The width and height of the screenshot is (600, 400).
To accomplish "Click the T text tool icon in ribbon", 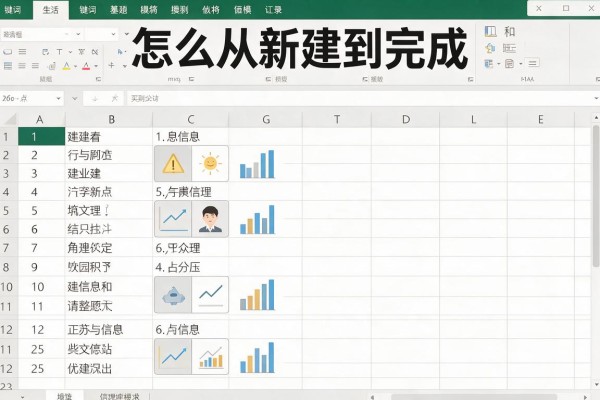I will coord(59,51).
